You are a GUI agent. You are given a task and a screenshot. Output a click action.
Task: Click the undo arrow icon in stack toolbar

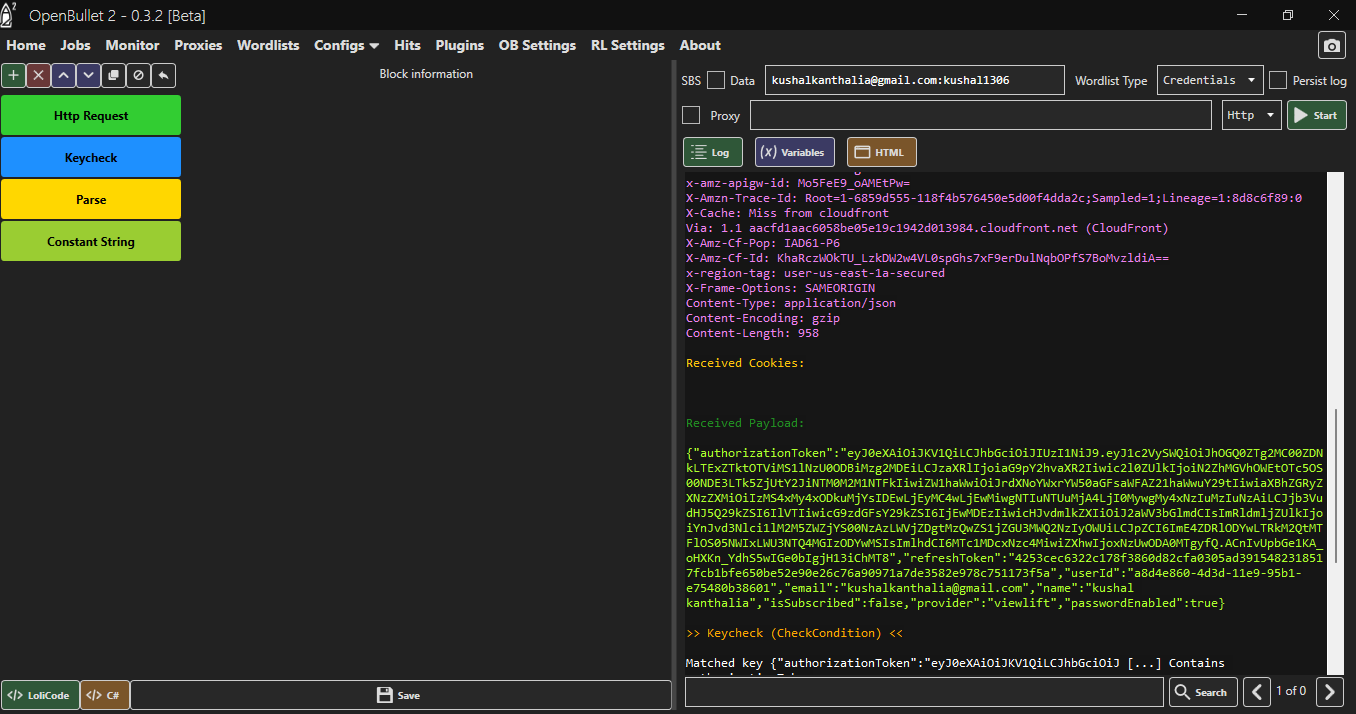pyautogui.click(x=164, y=75)
